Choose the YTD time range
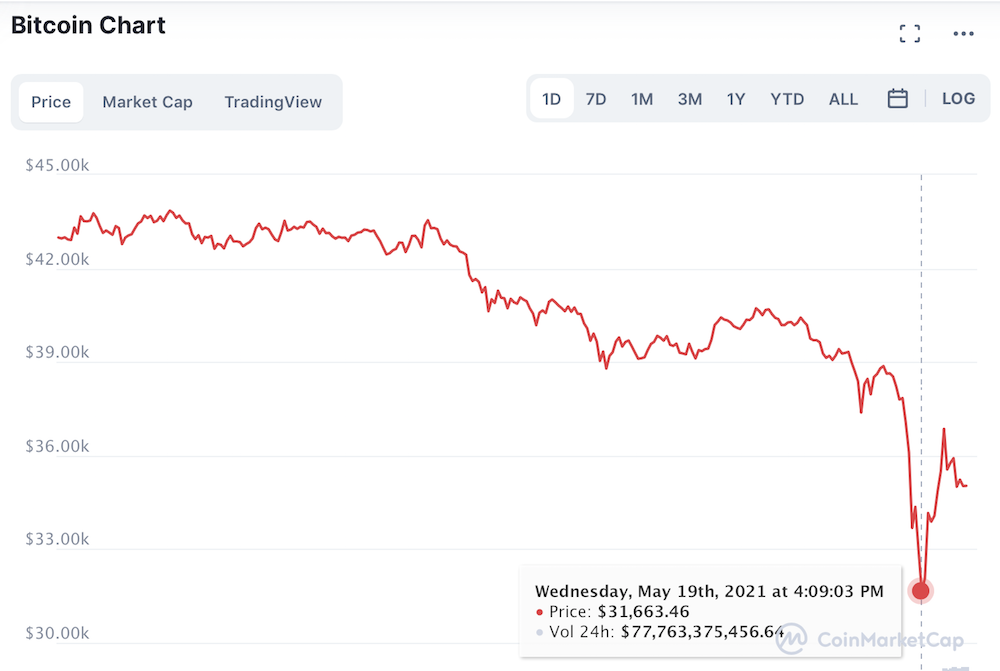Screen dimensions: 1000x671 point(787,100)
